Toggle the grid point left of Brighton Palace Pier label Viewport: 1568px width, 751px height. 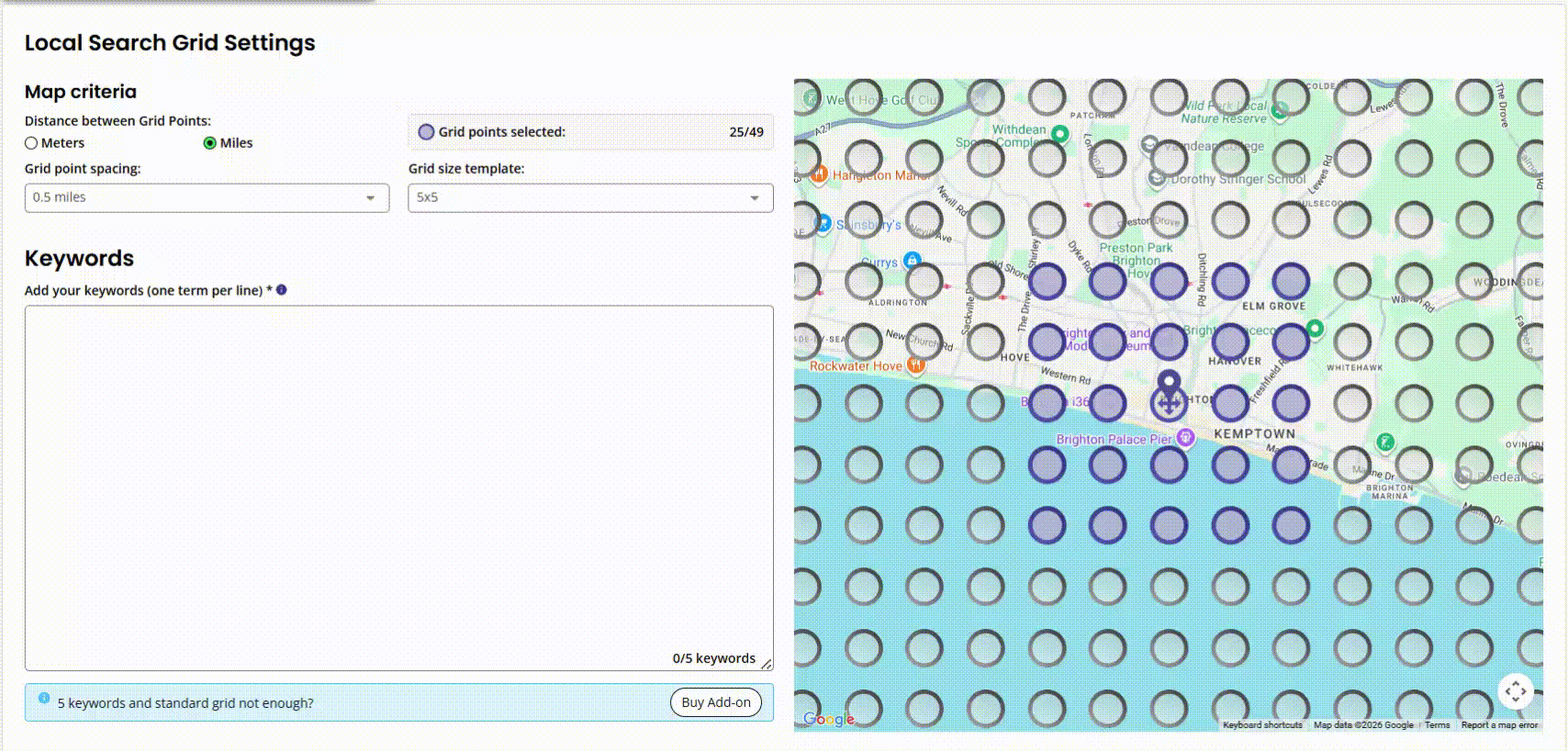pyautogui.click(x=1047, y=464)
